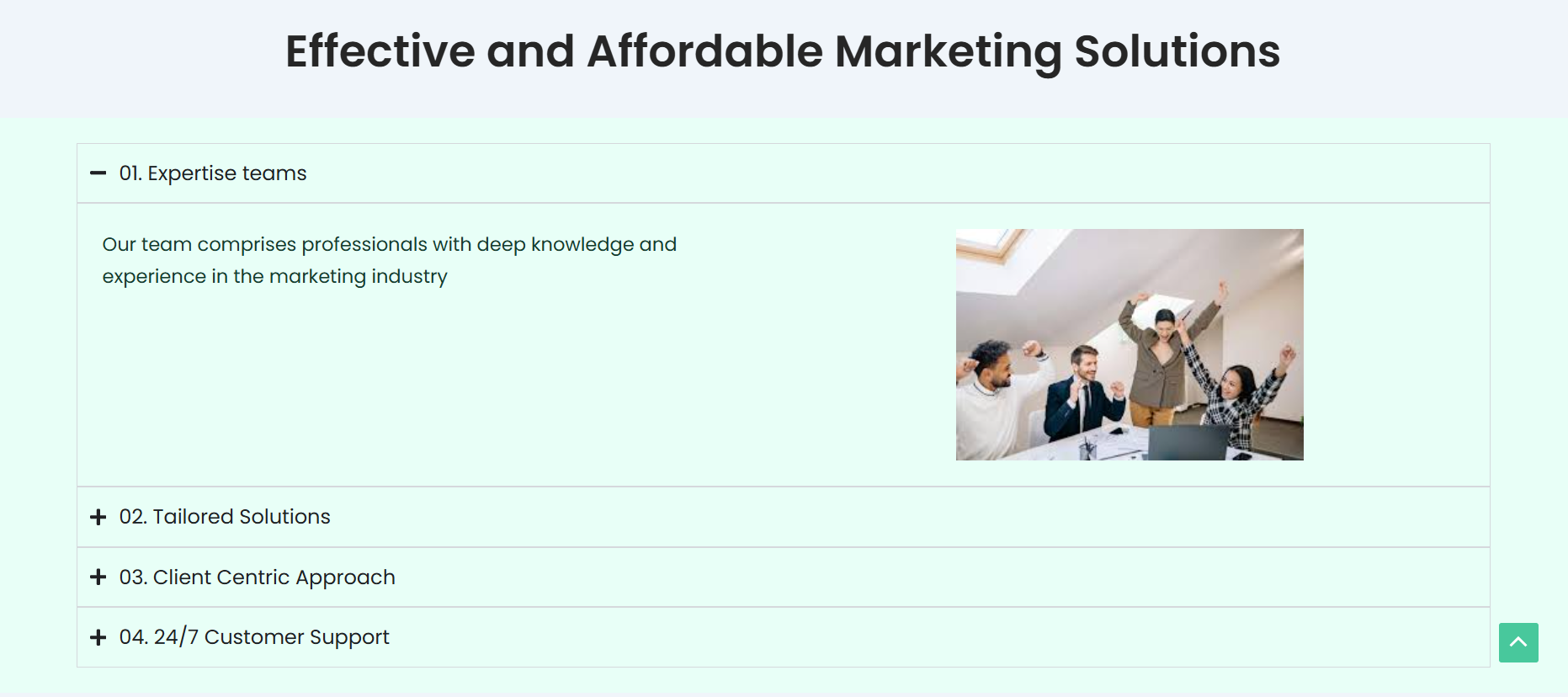Image resolution: width=1568 pixels, height=697 pixels.
Task: Click the word Marketing in the heading
Action: coord(949,51)
